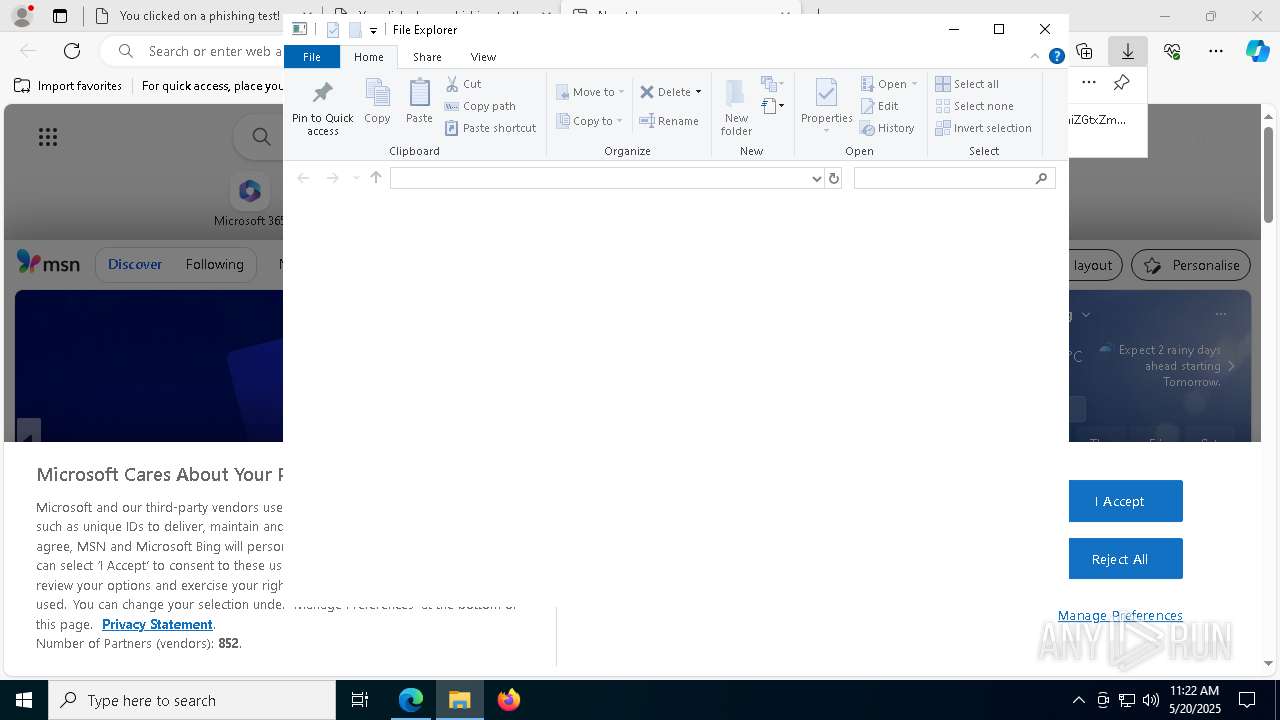
Task: Click the Personalise button on MSN page
Action: pos(1191,265)
